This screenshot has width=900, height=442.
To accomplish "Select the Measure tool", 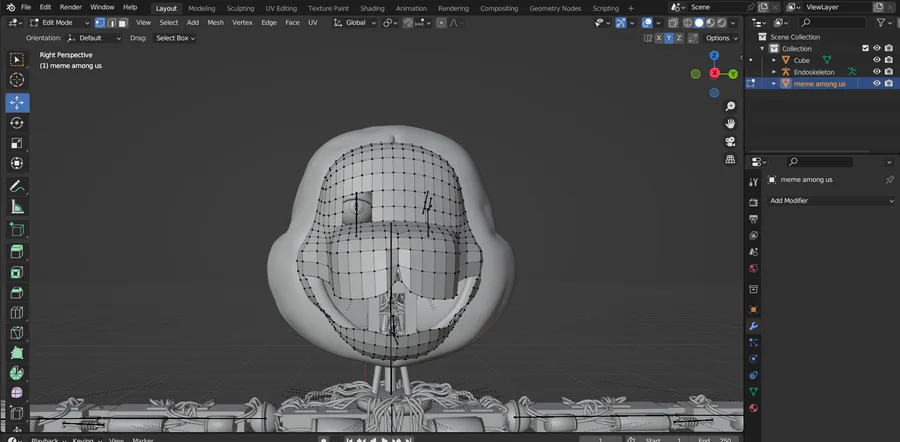I will click(x=17, y=207).
